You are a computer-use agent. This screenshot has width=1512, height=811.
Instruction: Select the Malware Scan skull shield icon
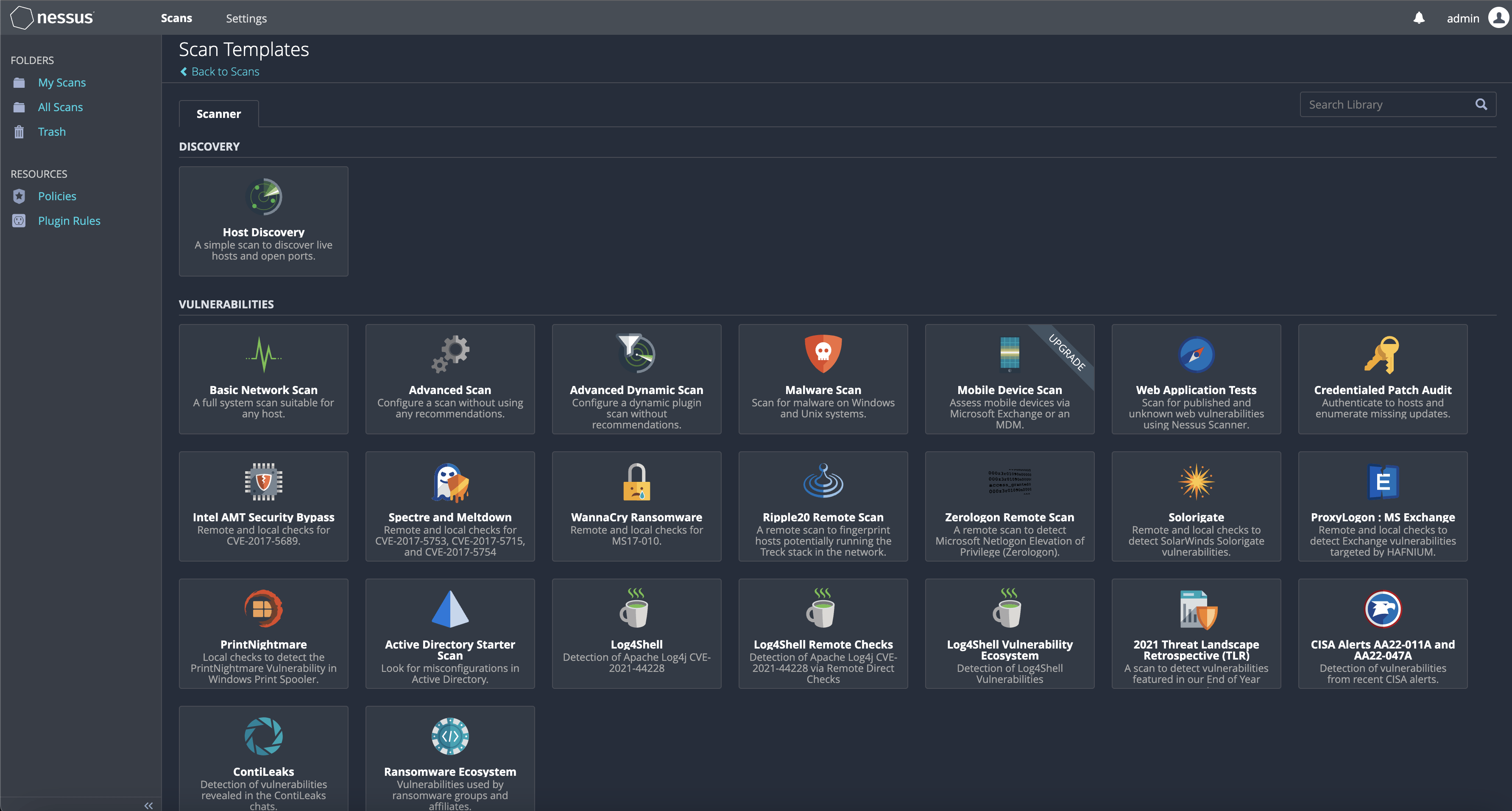(823, 354)
